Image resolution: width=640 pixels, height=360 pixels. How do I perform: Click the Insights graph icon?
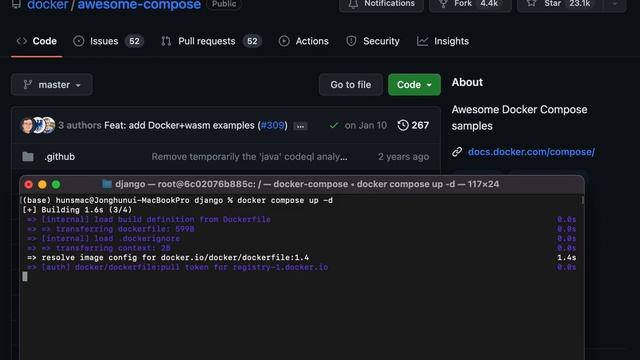point(422,41)
